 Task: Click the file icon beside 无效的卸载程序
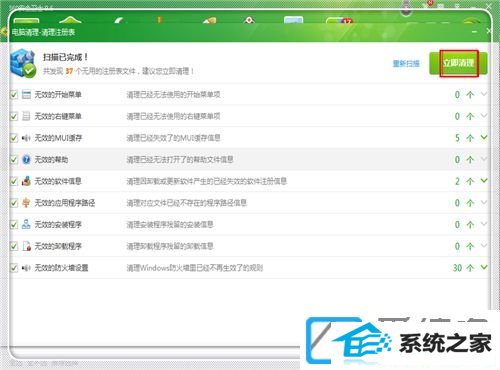(26, 246)
